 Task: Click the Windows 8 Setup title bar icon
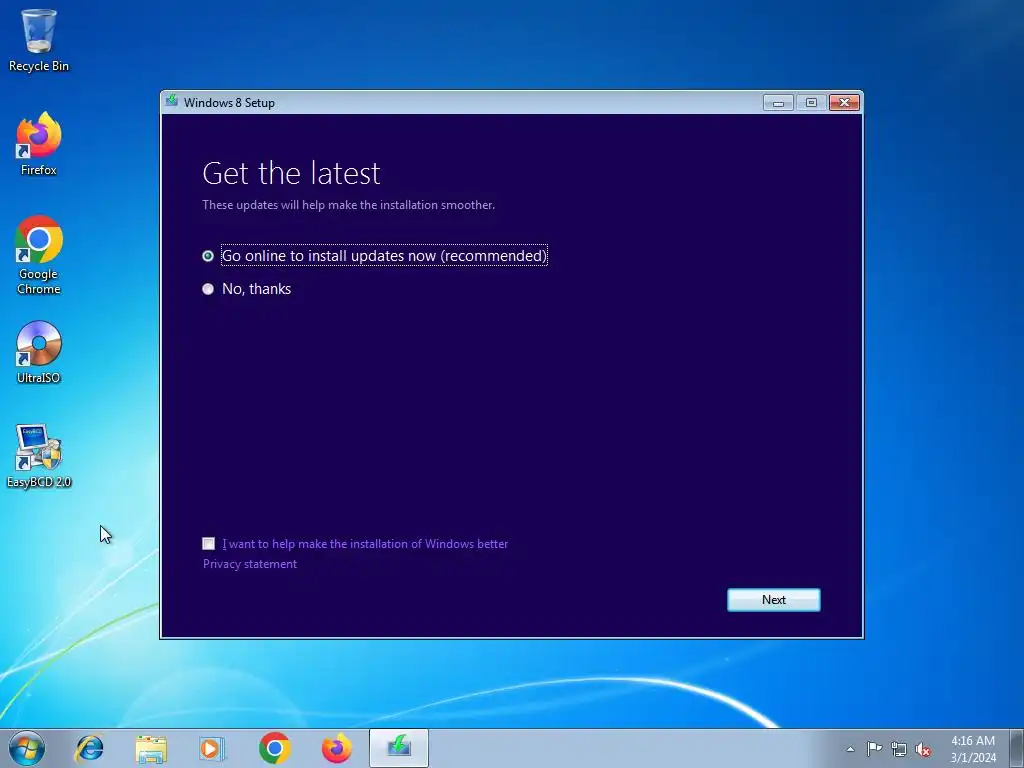coord(172,101)
